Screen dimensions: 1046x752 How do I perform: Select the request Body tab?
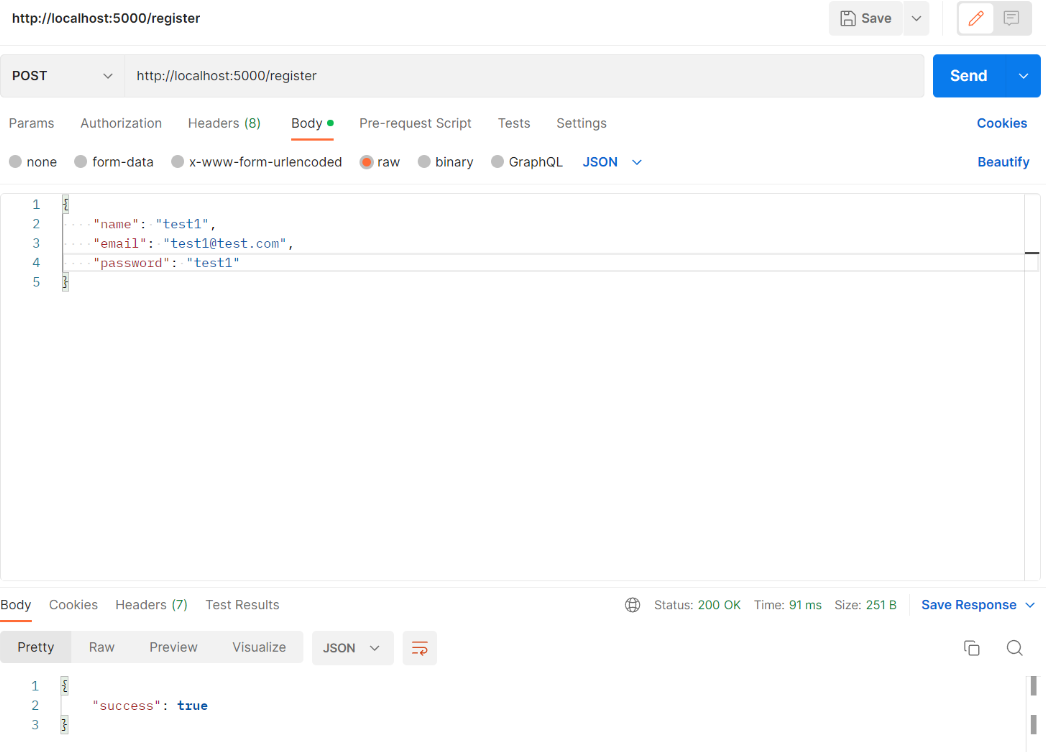[x=312, y=123]
